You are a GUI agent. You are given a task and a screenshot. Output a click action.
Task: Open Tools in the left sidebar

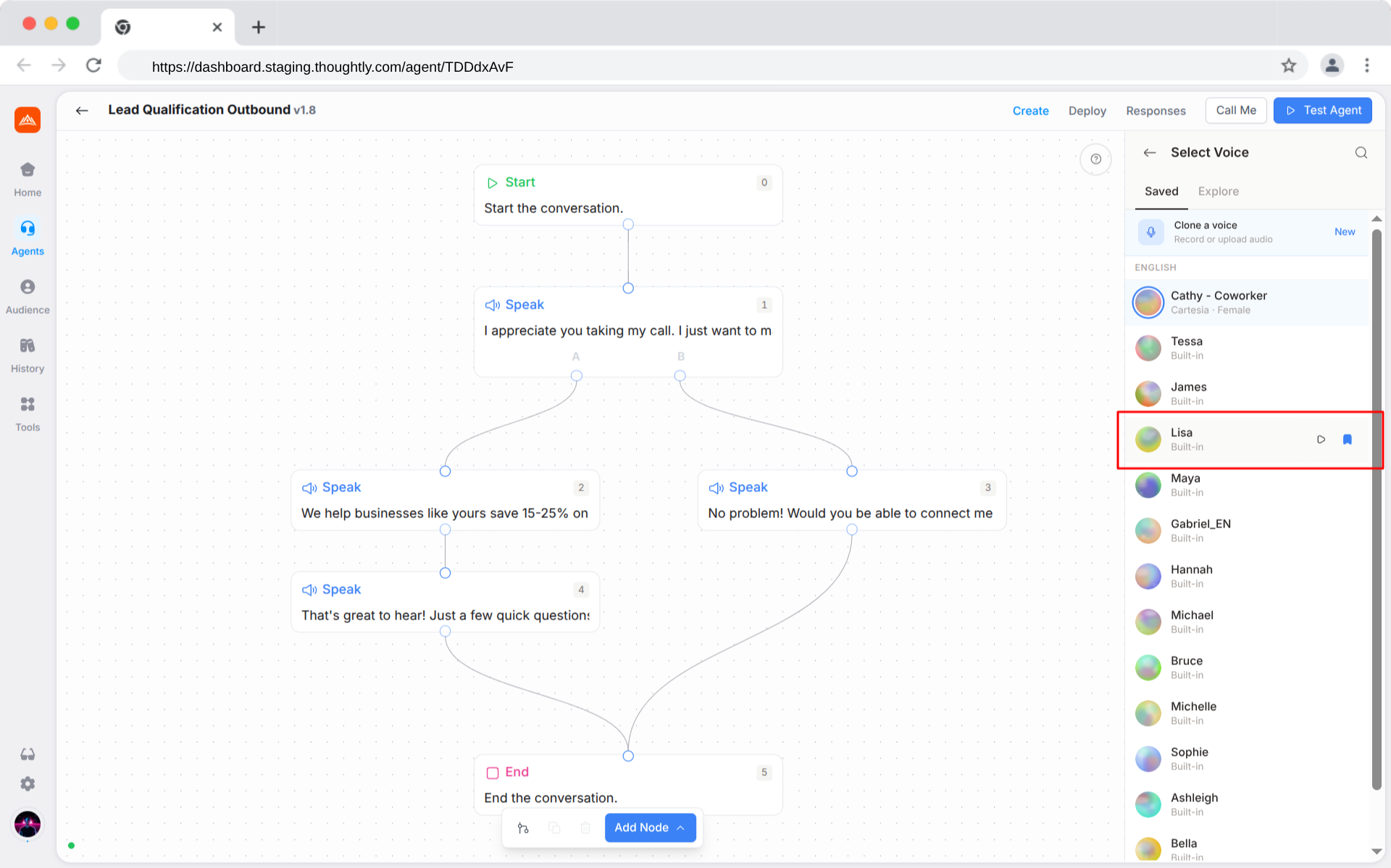click(28, 414)
